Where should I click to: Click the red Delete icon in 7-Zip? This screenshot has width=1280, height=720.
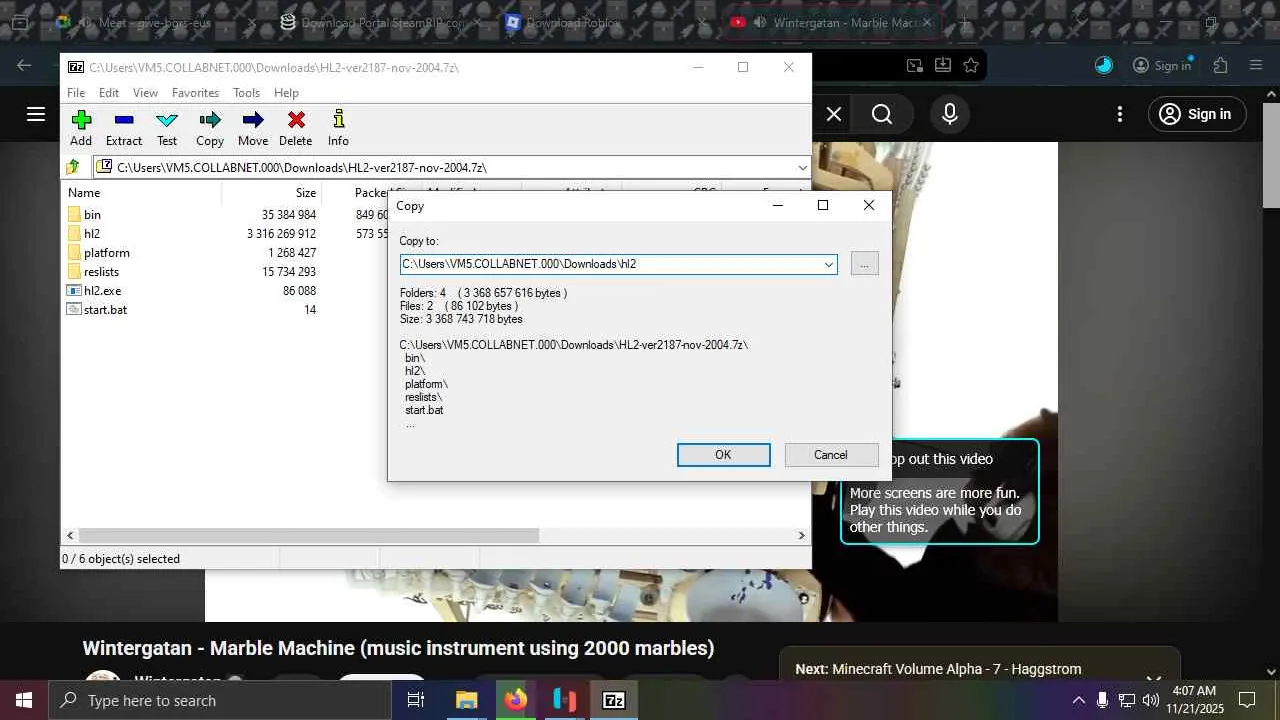click(296, 120)
